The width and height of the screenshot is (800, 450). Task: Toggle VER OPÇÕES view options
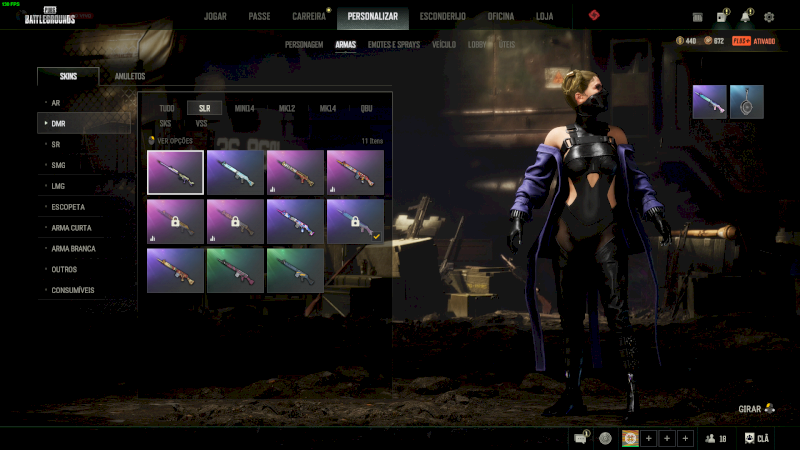[170, 141]
